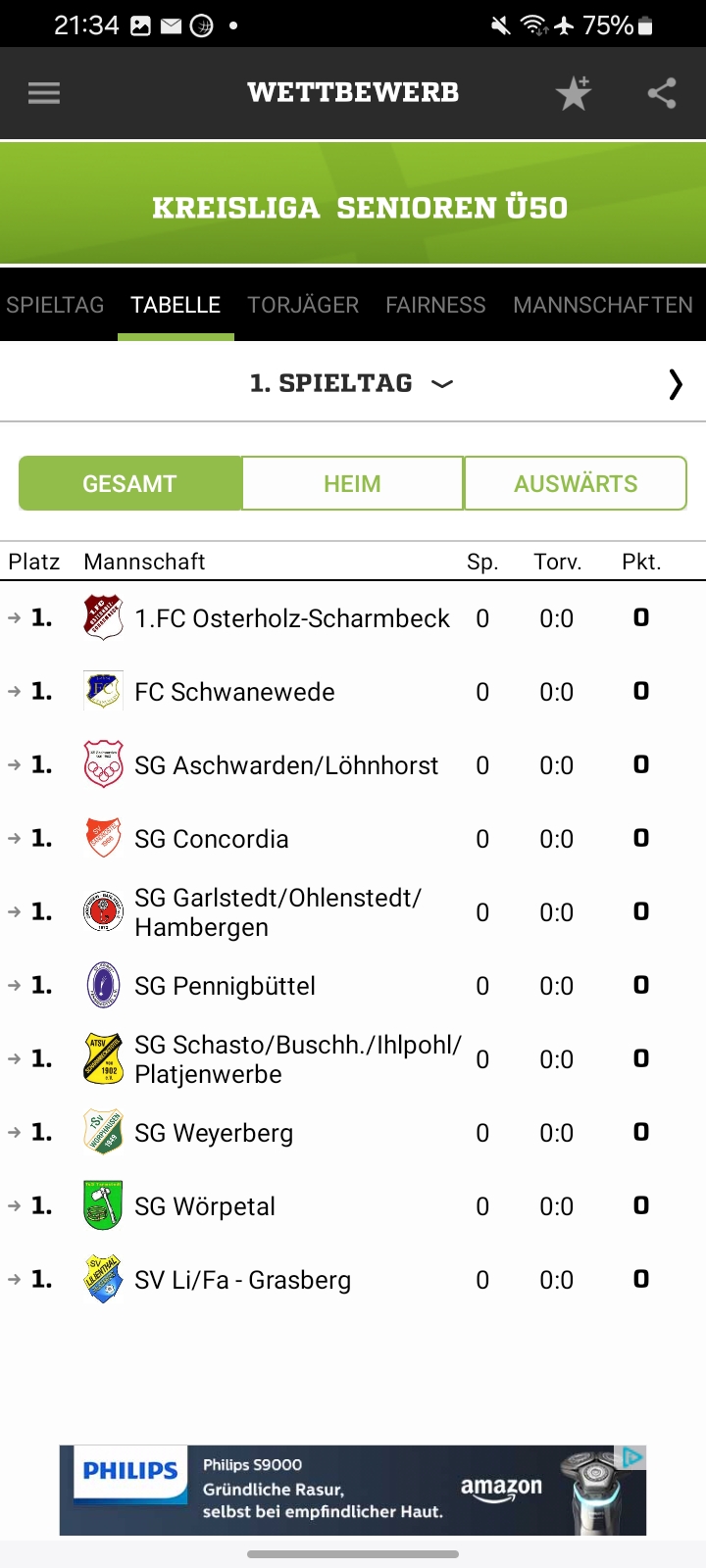Open SG Pennigbüttel team entry
The height and width of the screenshot is (1568, 706).
coord(226,986)
